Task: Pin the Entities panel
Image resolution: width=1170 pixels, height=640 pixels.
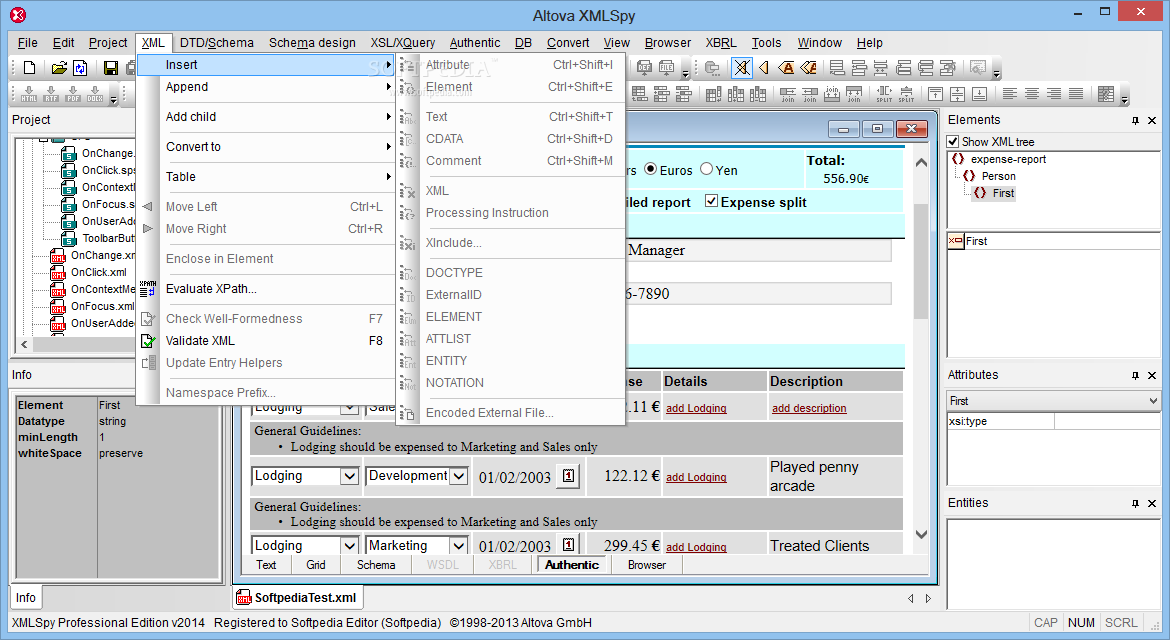Action: click(x=1135, y=503)
